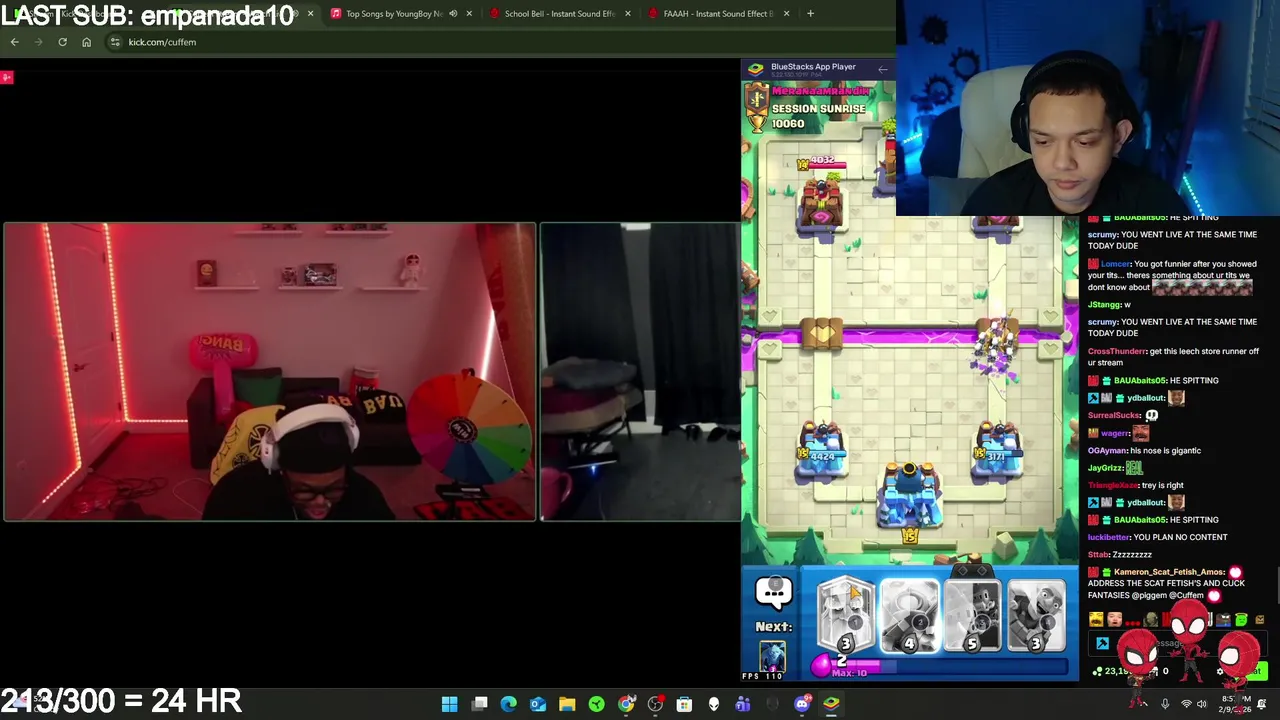Go forward in the browser

tap(38, 42)
